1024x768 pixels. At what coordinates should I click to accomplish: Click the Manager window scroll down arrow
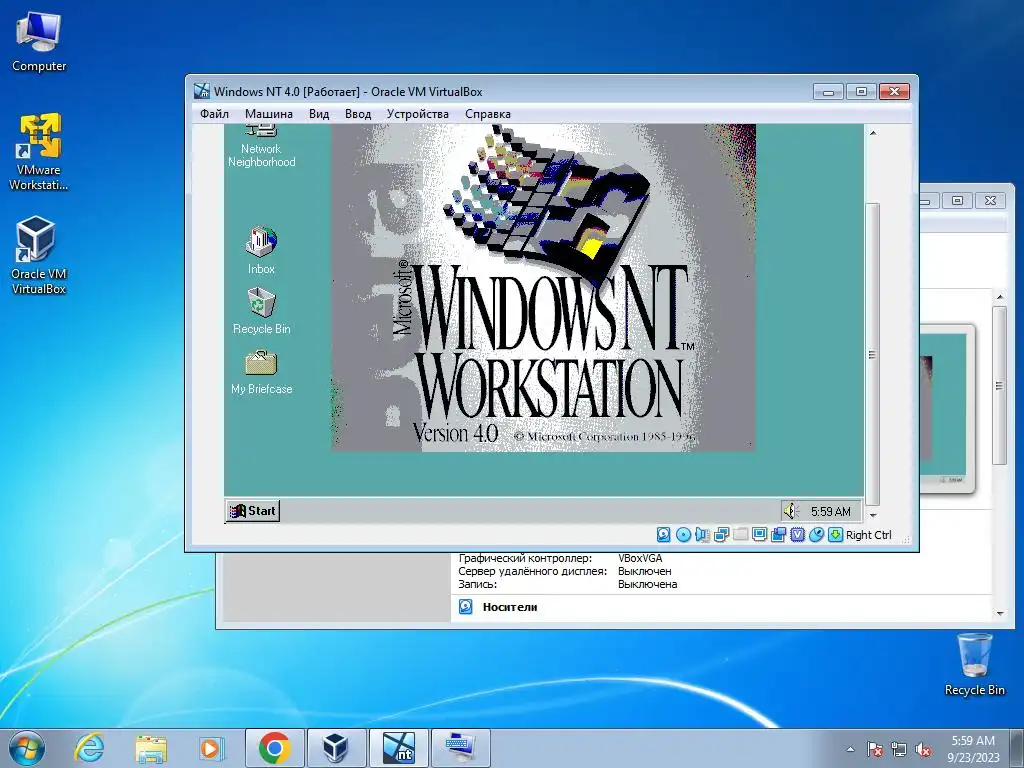[x=1000, y=613]
